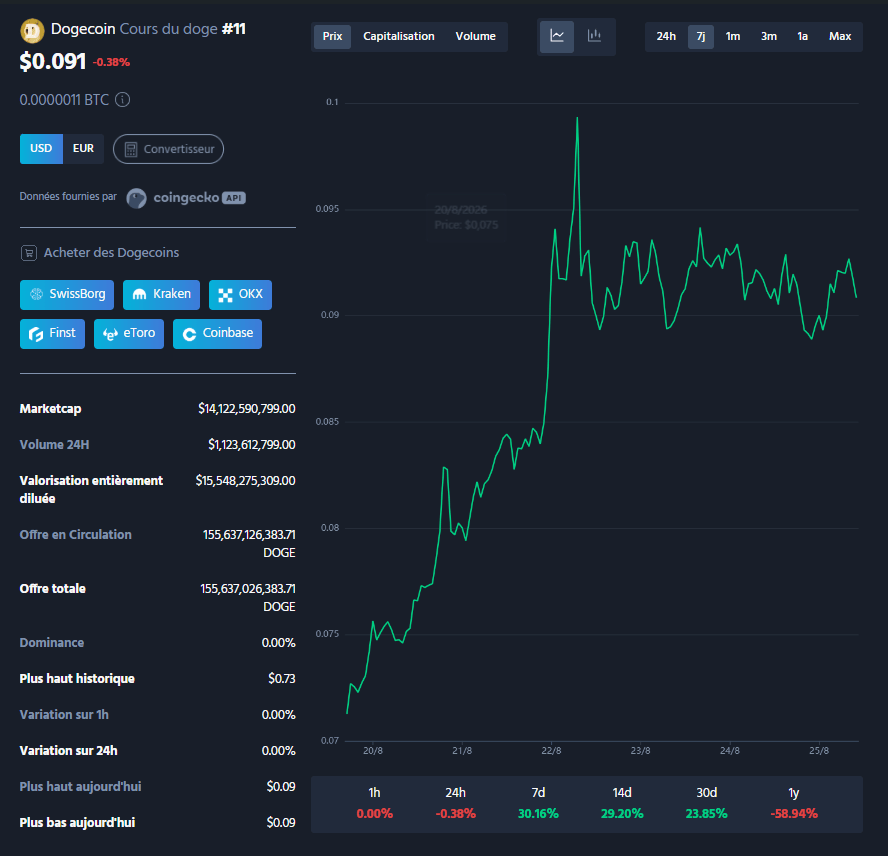
Task: Click the Acheter des Dogecoins heading
Action: coord(112,253)
